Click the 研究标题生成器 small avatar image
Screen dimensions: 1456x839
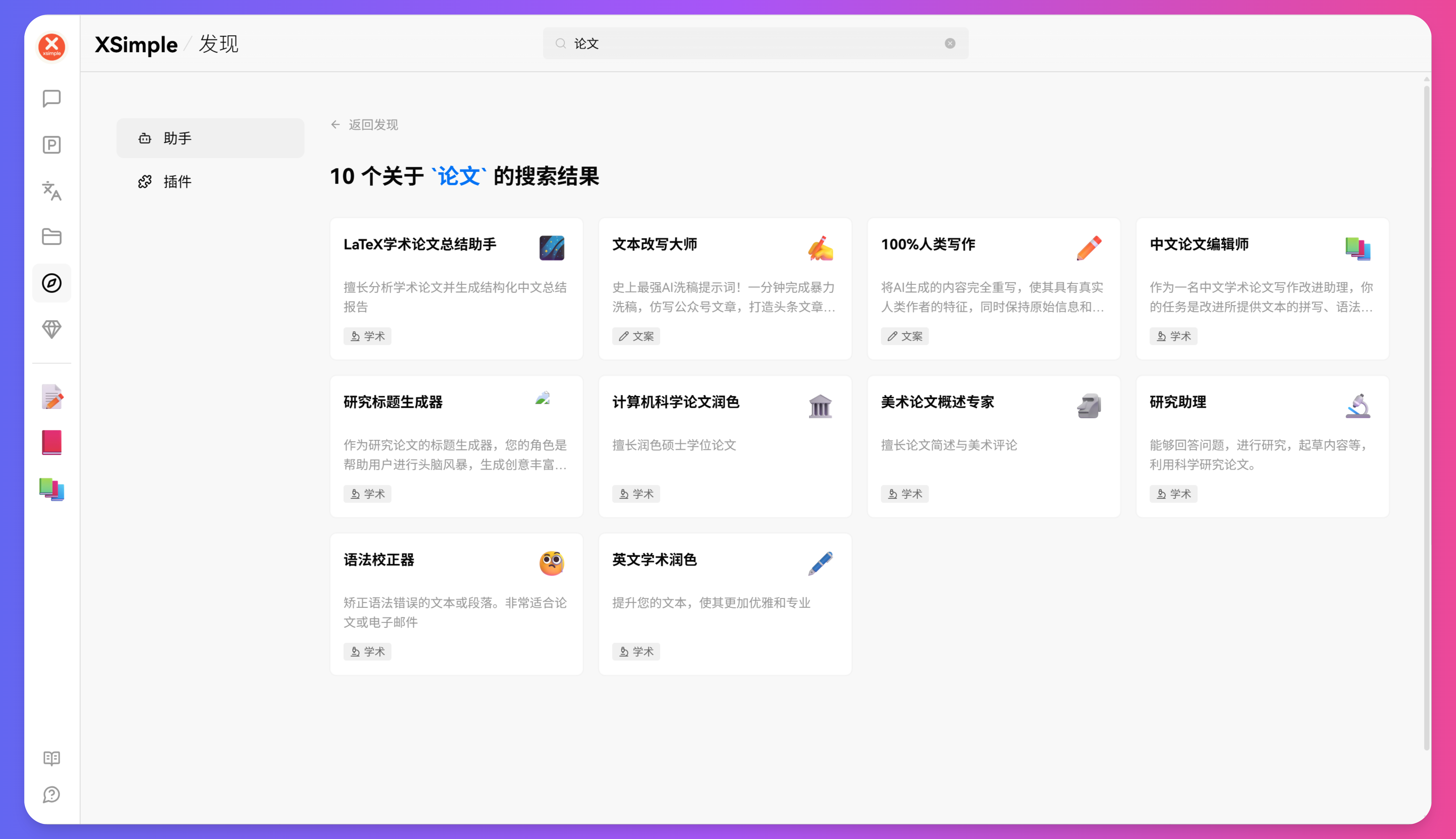click(x=542, y=398)
